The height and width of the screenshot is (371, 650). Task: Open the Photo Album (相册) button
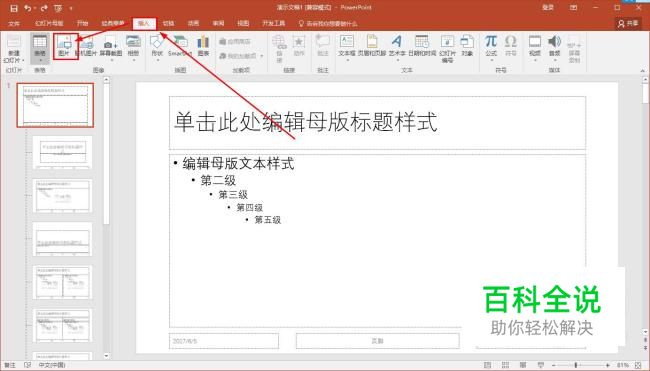(x=133, y=47)
